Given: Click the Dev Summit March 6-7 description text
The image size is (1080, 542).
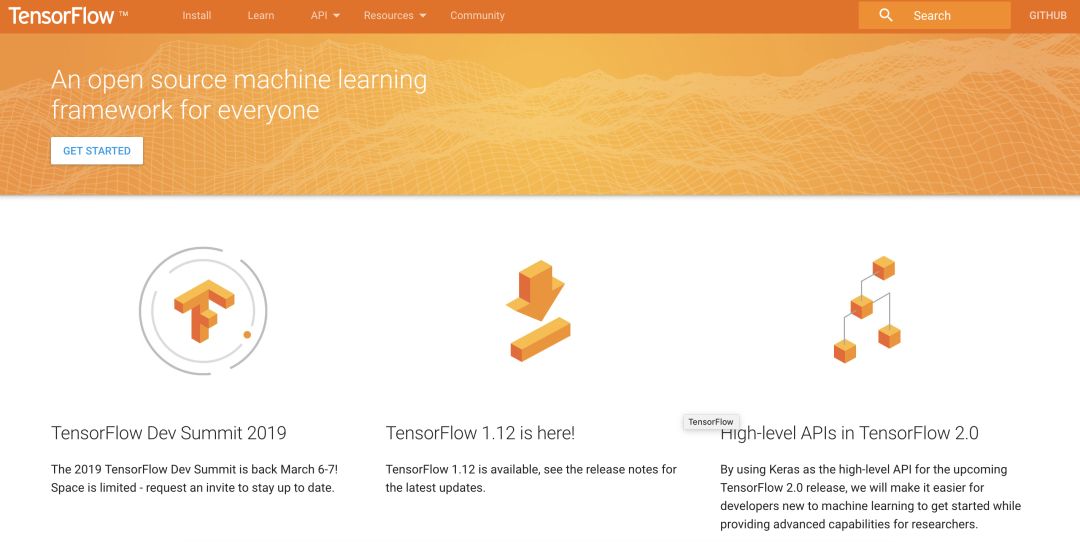Looking at the screenshot, I should [x=194, y=479].
